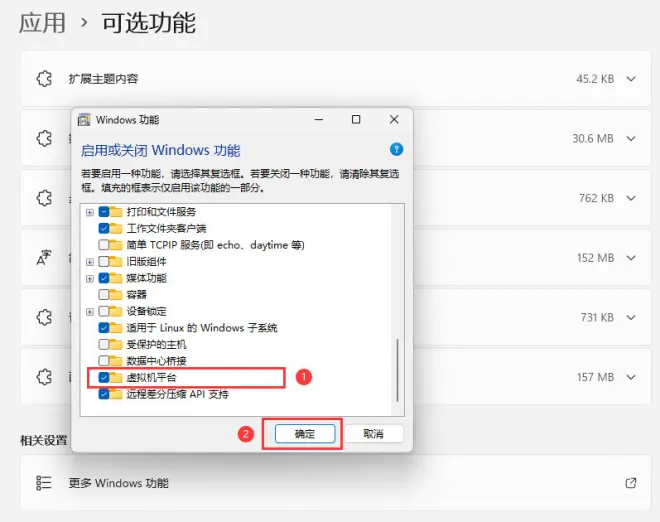
Task: Click the 扩展主题内容 label
Action: (x=104, y=79)
